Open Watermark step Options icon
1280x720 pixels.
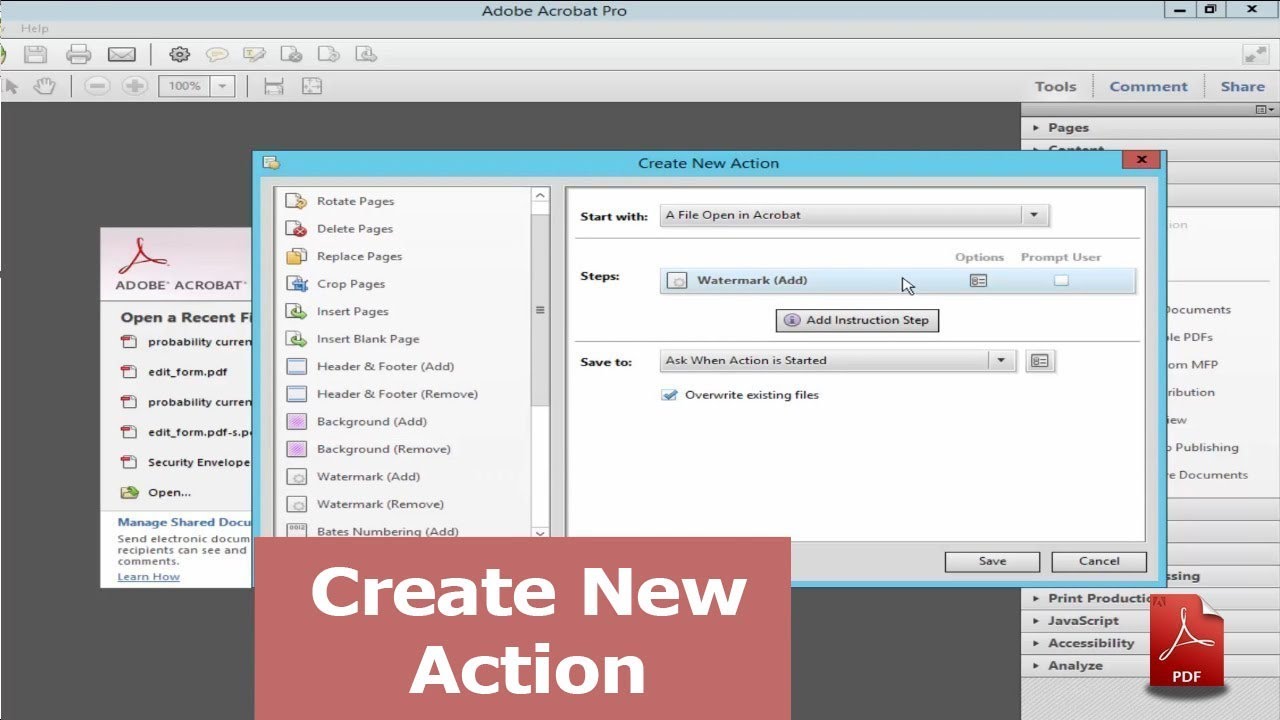pyautogui.click(x=978, y=281)
